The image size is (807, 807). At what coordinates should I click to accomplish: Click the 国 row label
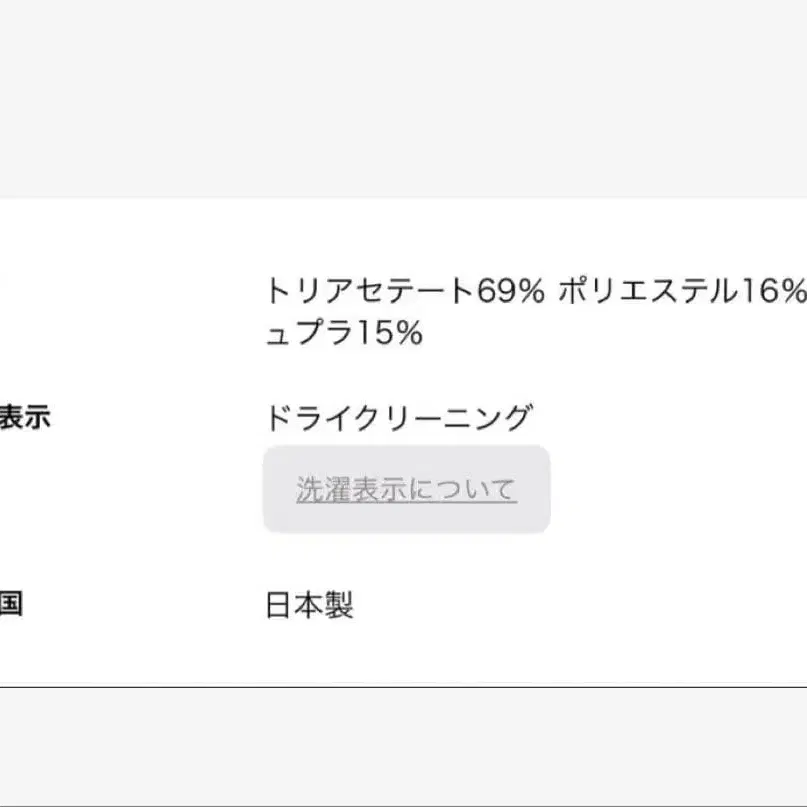(11, 603)
